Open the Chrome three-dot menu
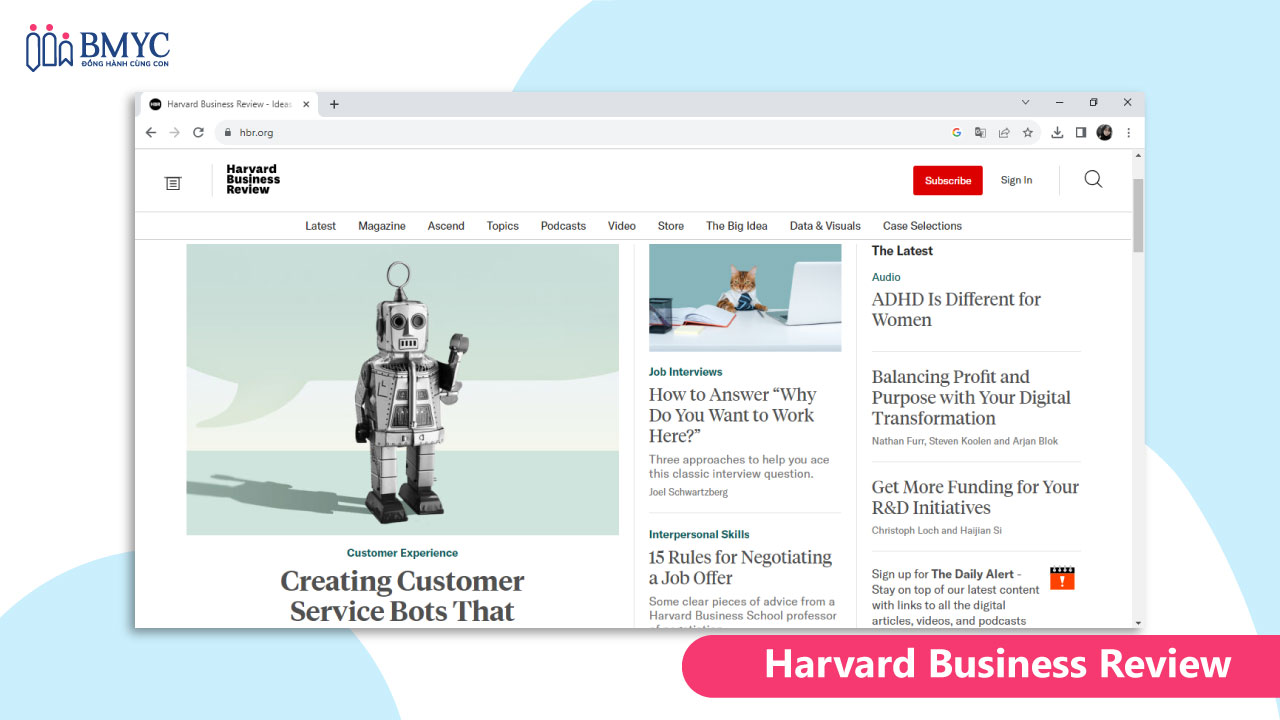Viewport: 1280px width, 720px height. point(1128,132)
